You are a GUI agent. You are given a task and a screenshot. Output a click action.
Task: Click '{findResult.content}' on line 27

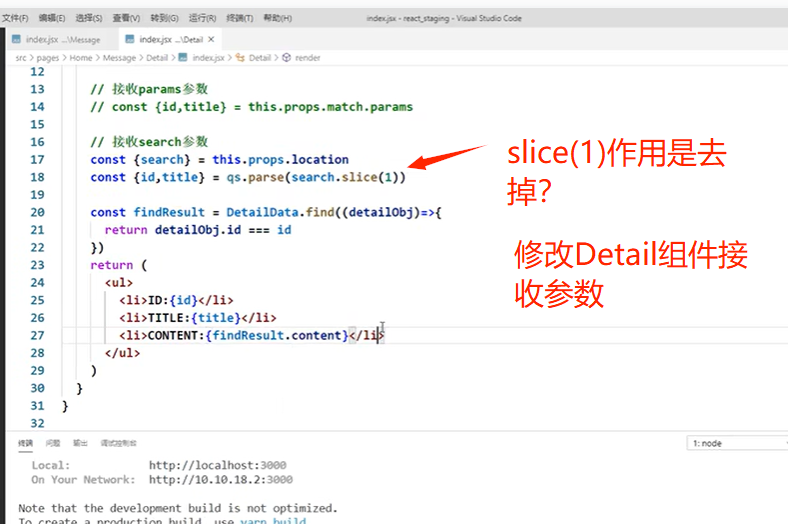[277, 336]
